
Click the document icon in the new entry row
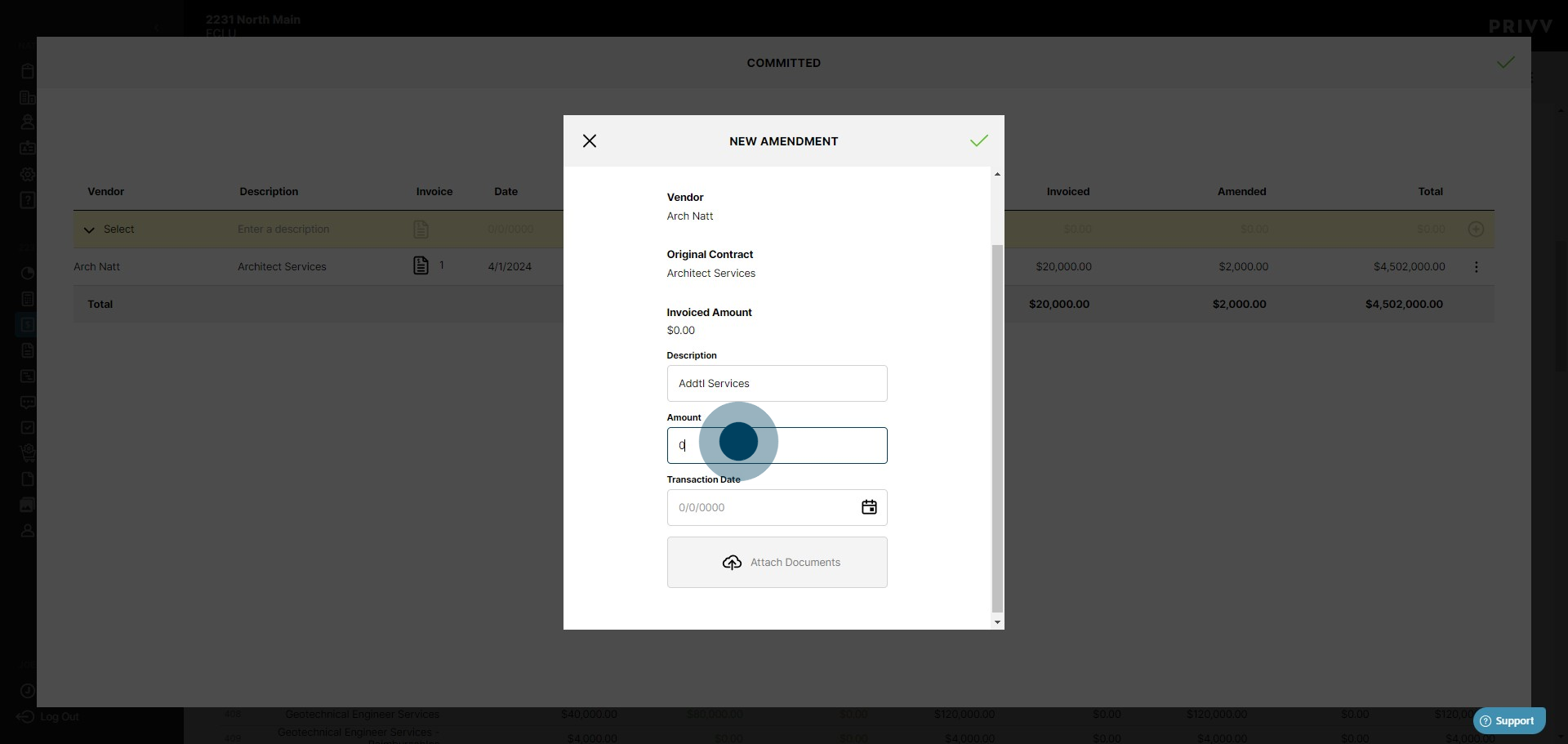pyautogui.click(x=421, y=229)
